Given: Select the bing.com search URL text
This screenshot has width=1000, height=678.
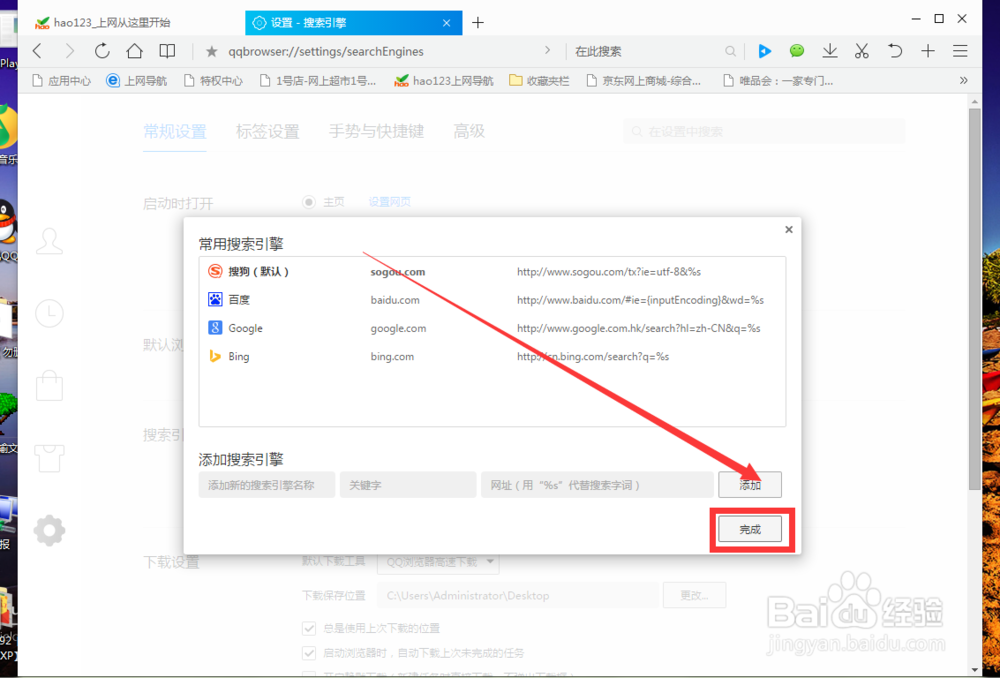Looking at the screenshot, I should 593,357.
